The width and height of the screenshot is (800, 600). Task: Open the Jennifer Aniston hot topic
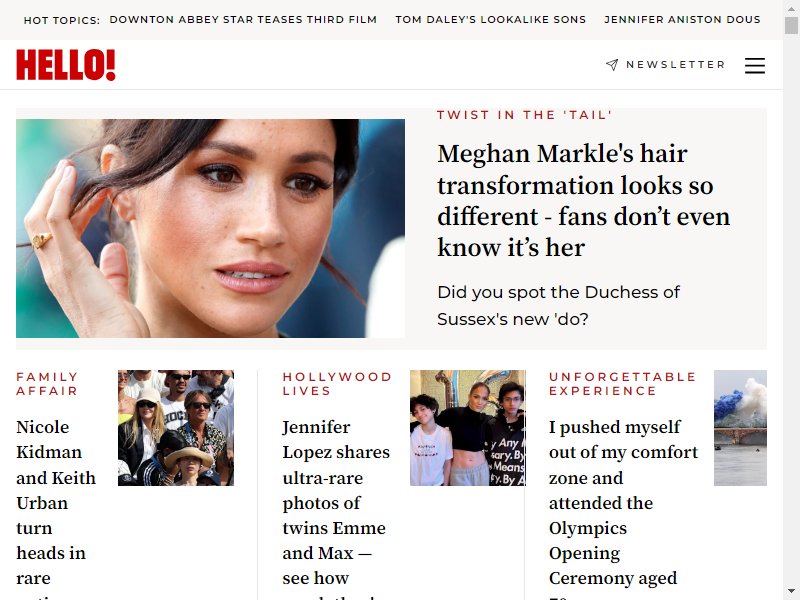tap(682, 19)
